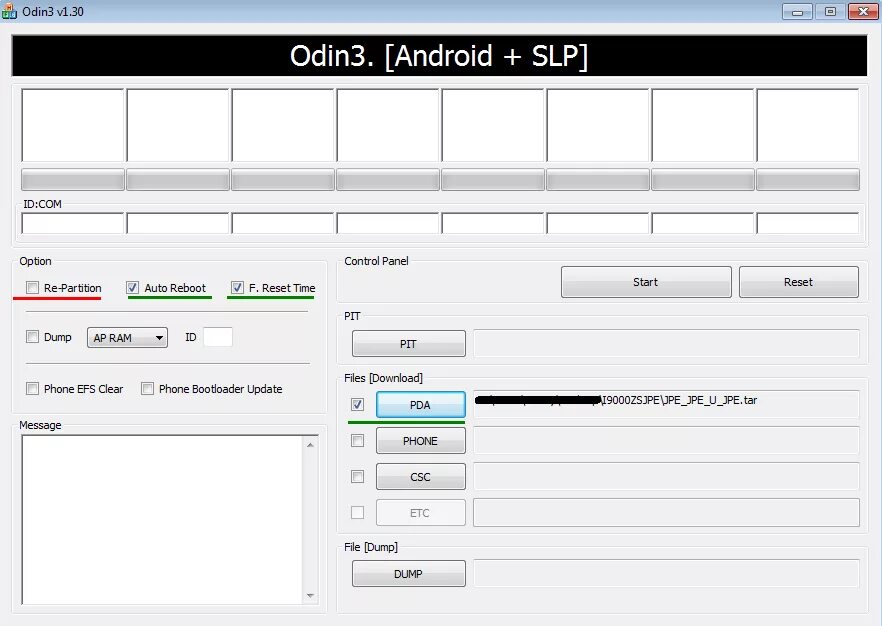Click the Reset button

798,282
